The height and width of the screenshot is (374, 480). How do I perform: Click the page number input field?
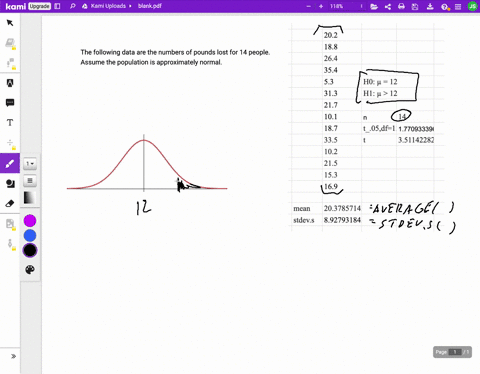click(455, 352)
